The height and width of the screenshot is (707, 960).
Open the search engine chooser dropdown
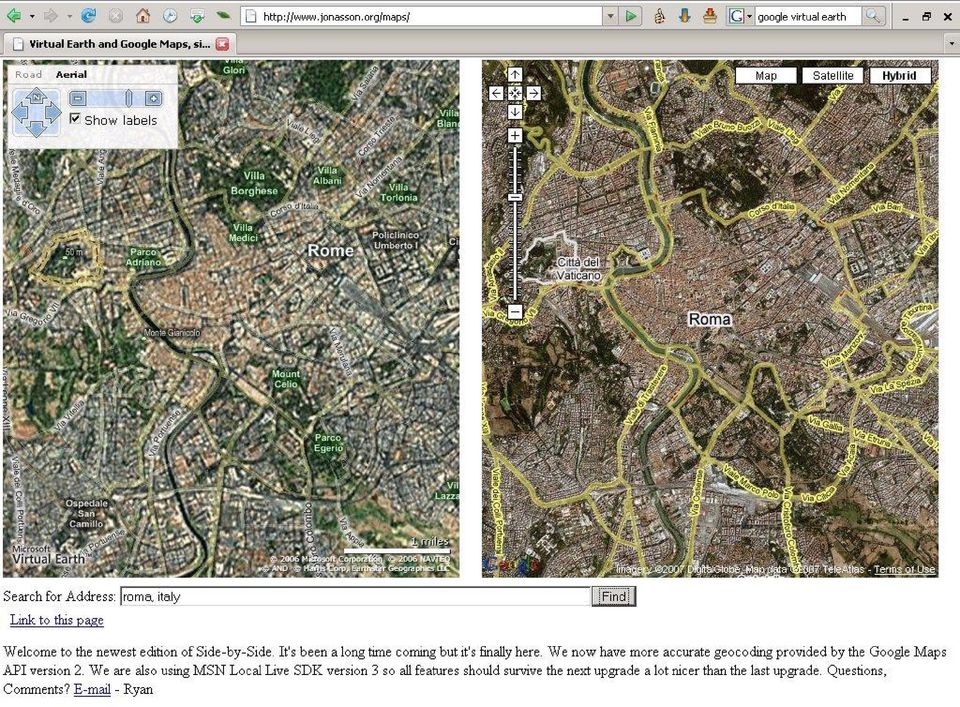coord(749,17)
